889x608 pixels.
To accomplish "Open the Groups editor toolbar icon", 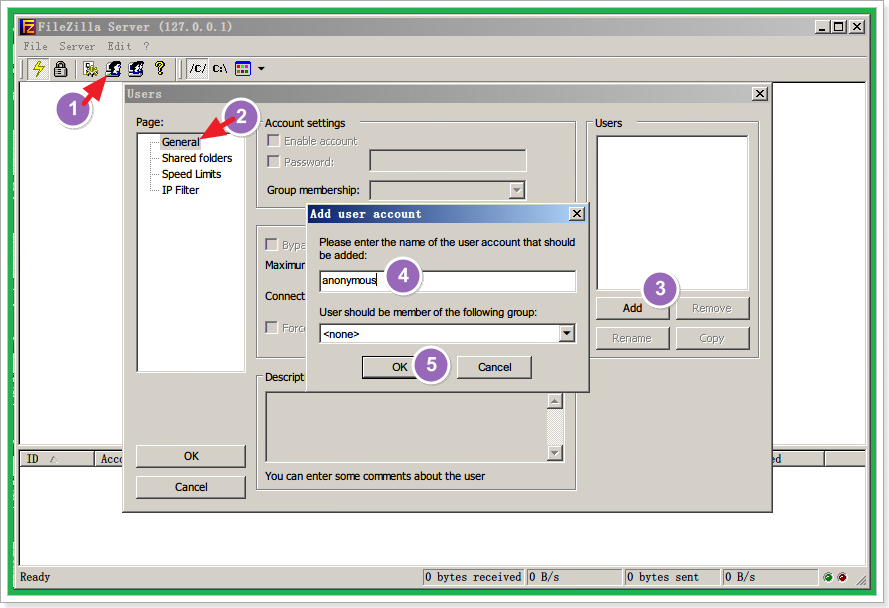I will pos(136,69).
